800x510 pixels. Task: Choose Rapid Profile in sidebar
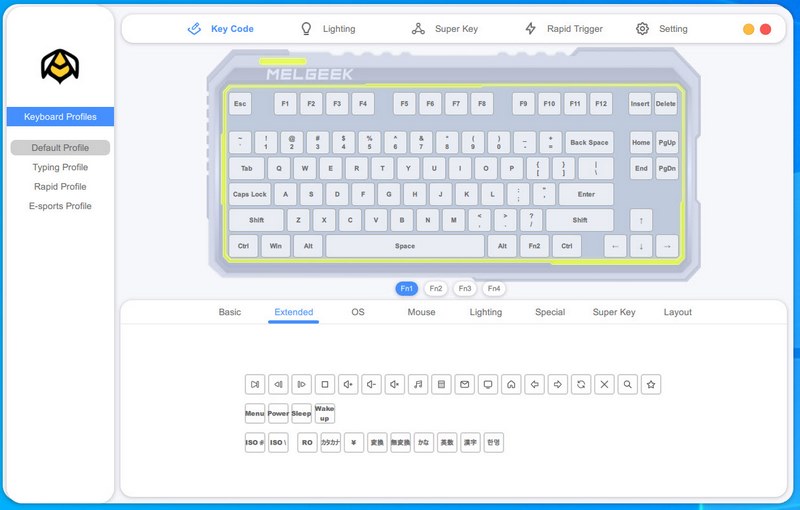(x=60, y=187)
